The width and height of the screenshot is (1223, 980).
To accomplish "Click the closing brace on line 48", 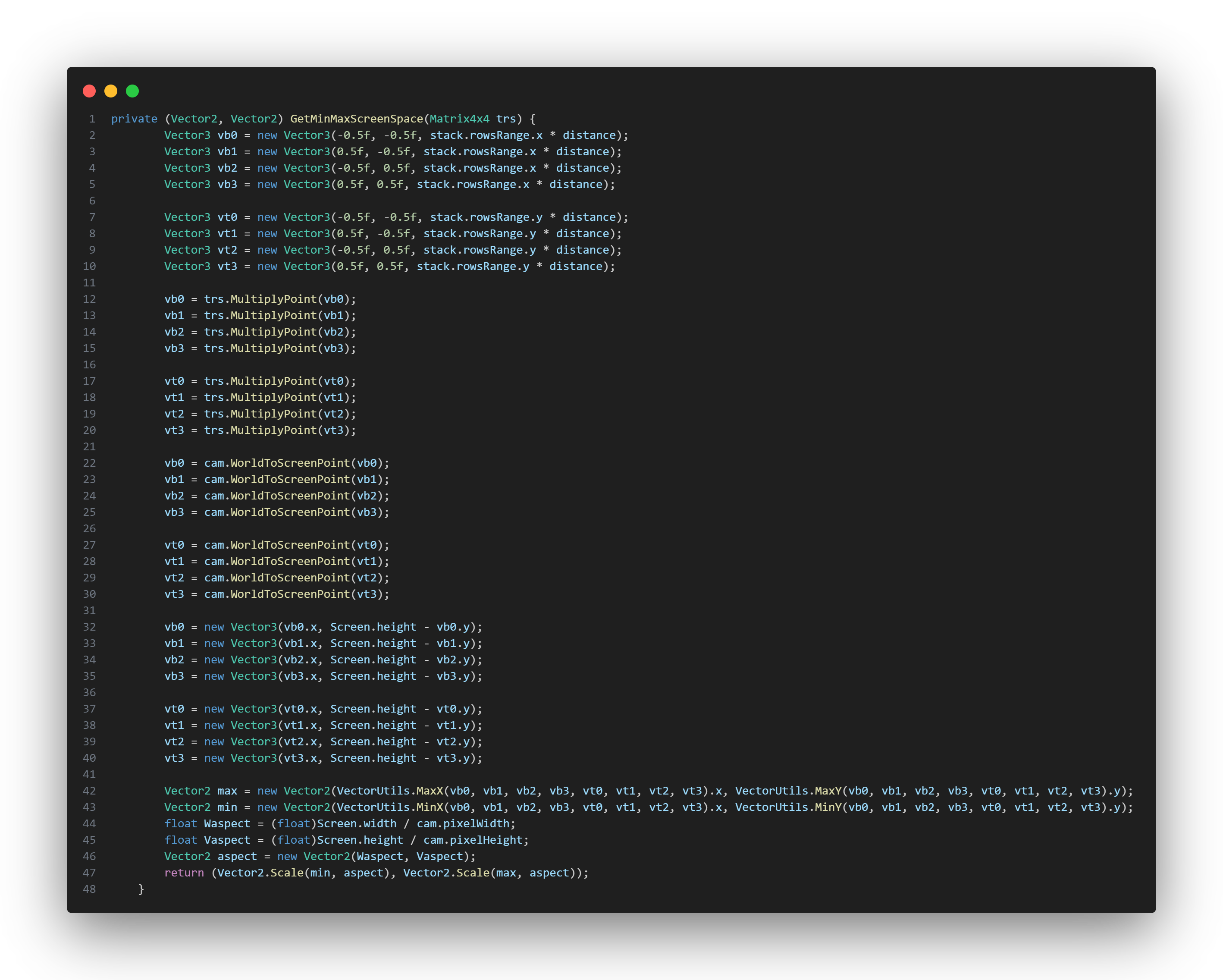I will 141,889.
